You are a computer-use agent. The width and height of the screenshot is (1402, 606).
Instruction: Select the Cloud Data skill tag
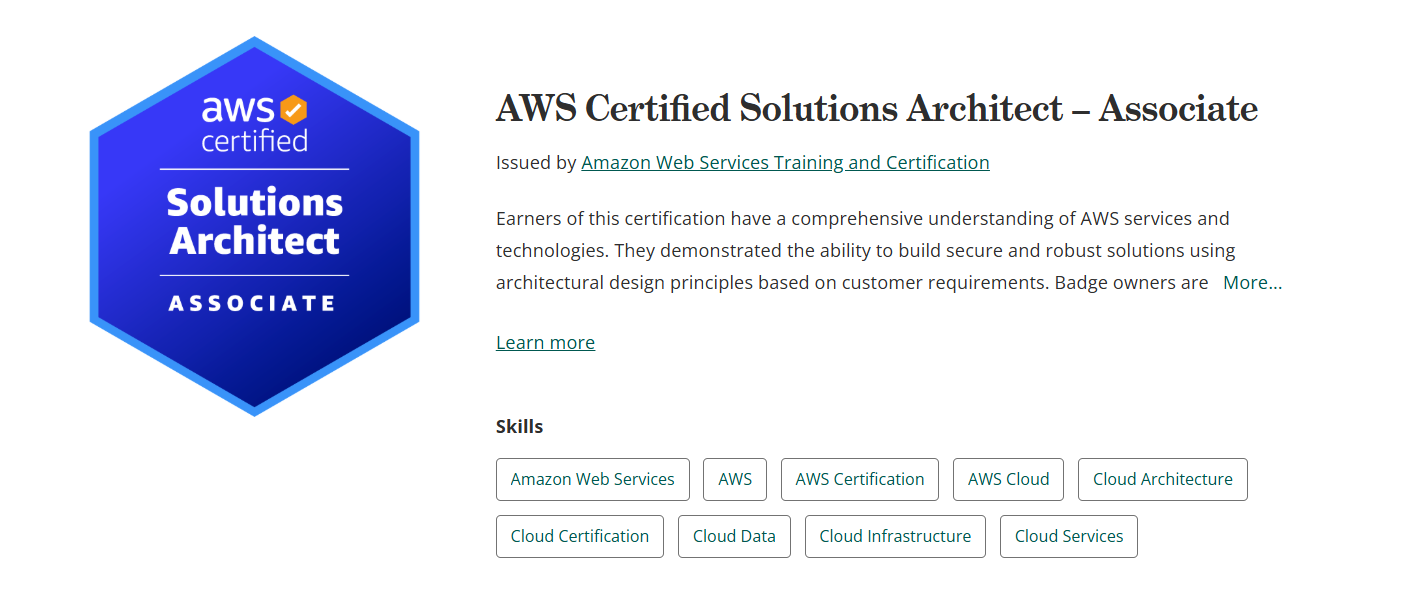(734, 536)
